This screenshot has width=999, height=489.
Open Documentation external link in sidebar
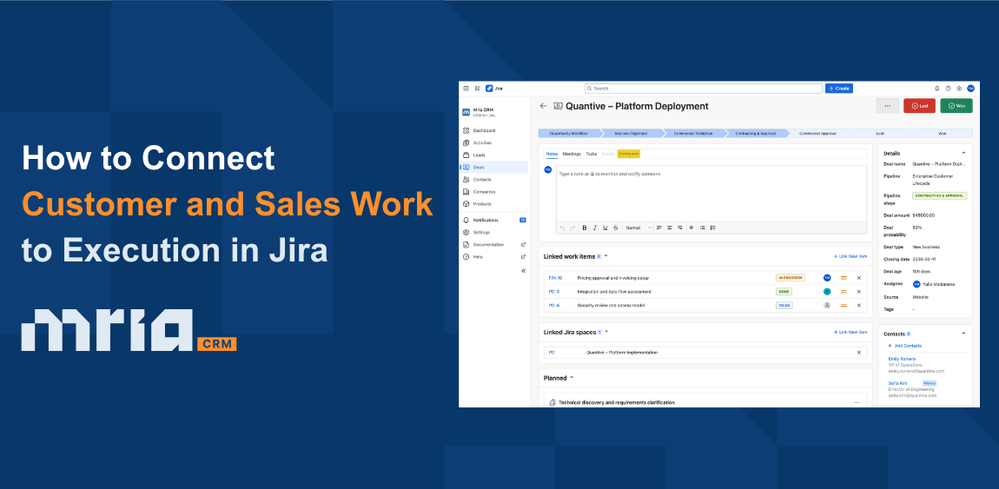tap(494, 244)
